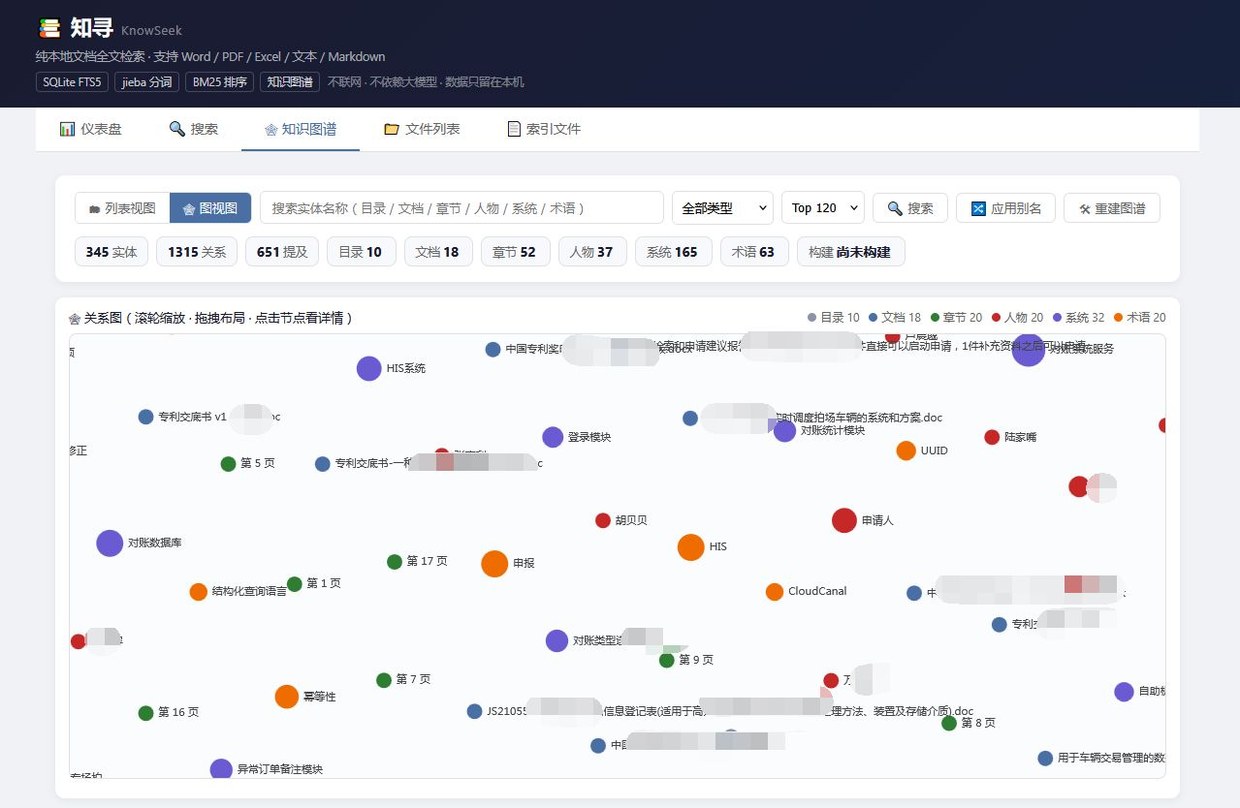Open the 仪表盘 dashboard tab
This screenshot has width=1240, height=808.
(90, 129)
